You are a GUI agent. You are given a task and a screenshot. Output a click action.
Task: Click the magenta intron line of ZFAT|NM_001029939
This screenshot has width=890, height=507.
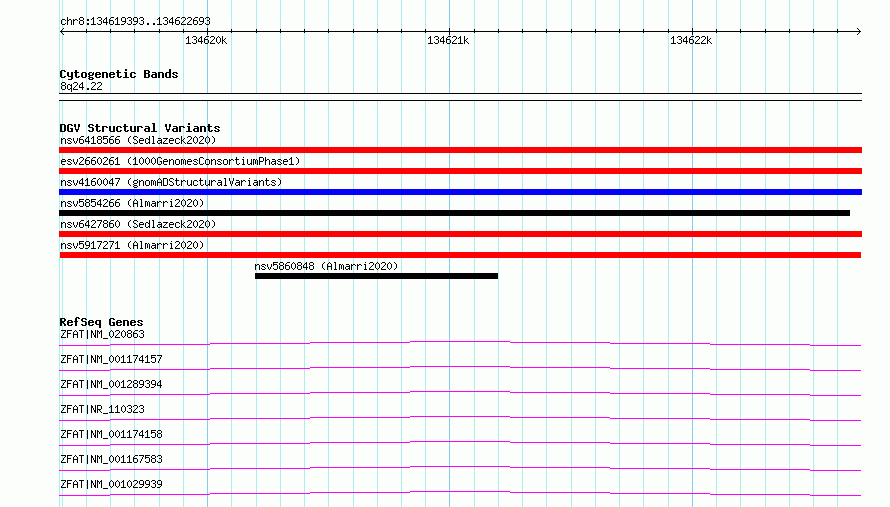pyautogui.click(x=460, y=492)
